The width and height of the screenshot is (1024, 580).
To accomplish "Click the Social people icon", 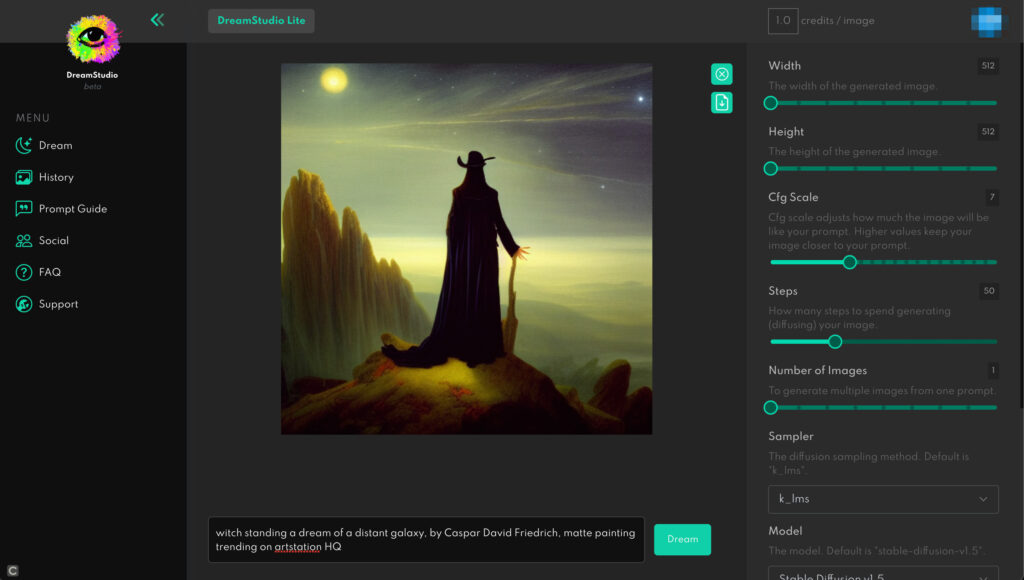I will pyautogui.click(x=24, y=241).
